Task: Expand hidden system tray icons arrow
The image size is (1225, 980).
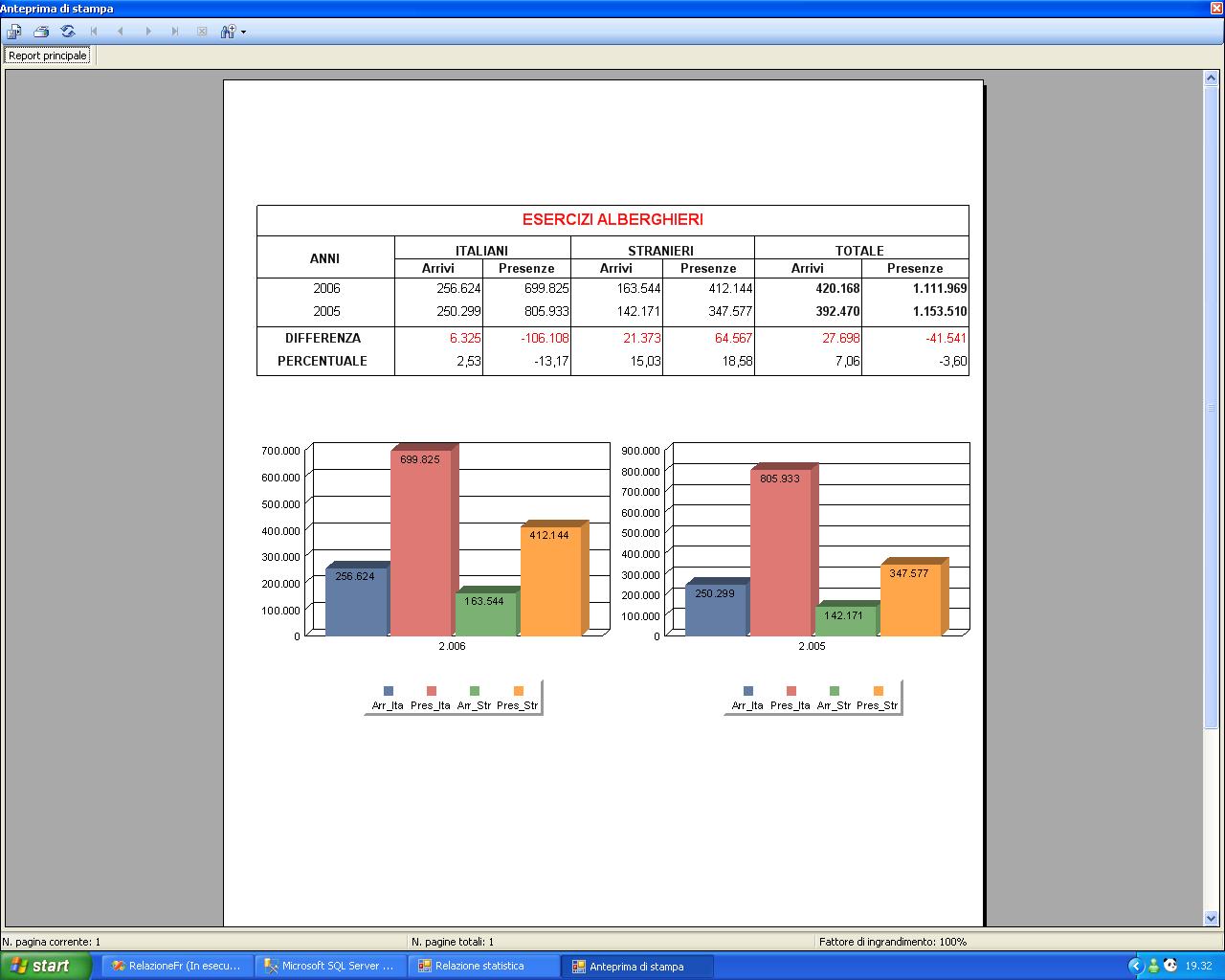Action: tap(1136, 966)
